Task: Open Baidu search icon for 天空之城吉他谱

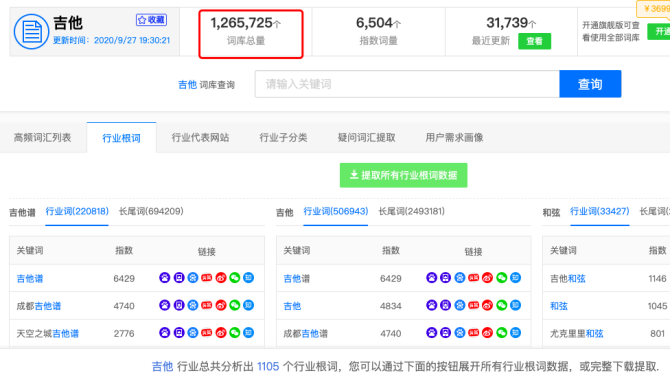Action: point(165,333)
